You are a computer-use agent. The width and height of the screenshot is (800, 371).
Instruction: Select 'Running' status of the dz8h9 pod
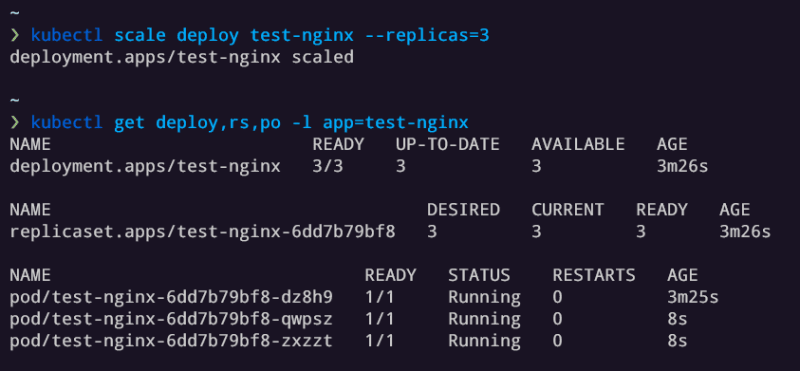tap(484, 297)
